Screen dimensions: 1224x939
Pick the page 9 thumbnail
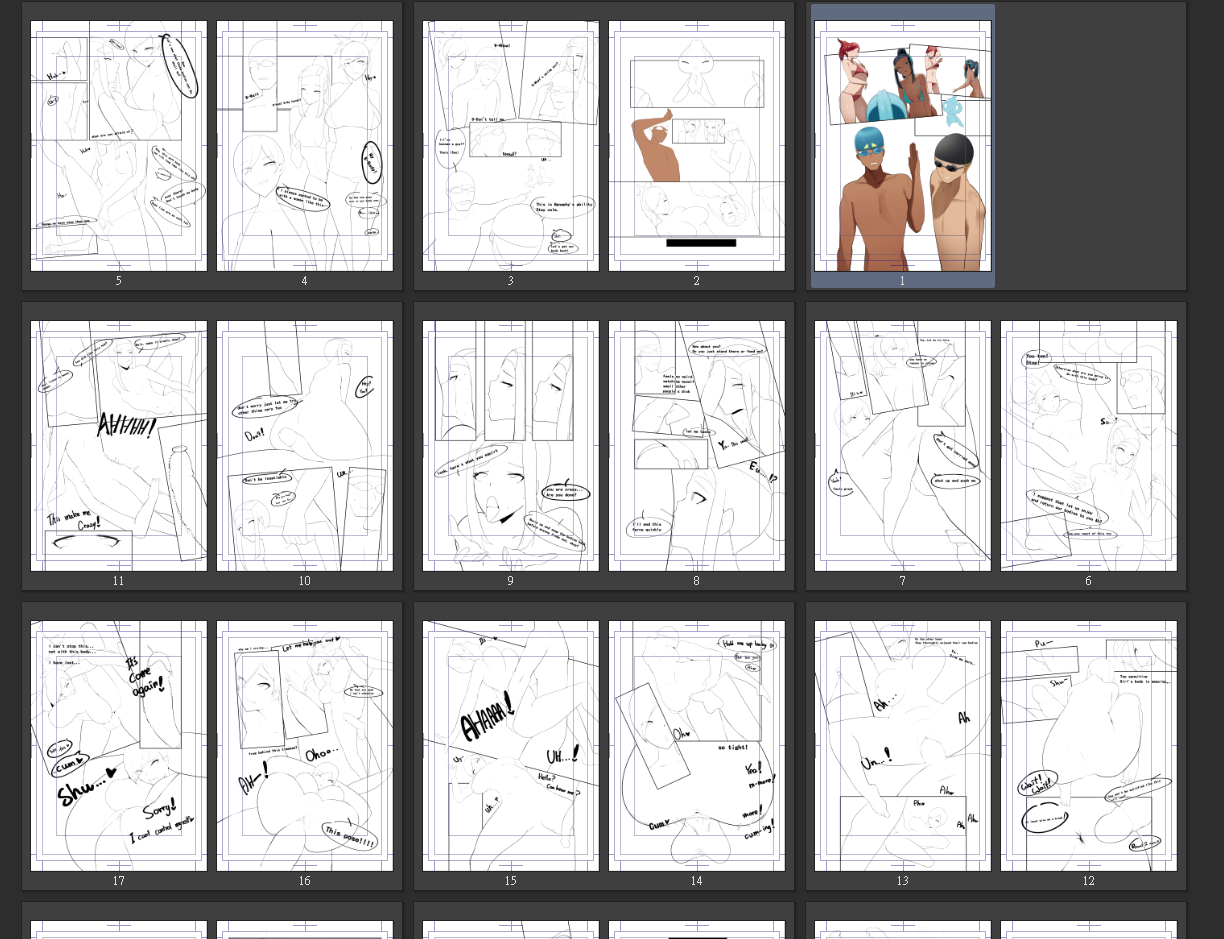[x=511, y=446]
